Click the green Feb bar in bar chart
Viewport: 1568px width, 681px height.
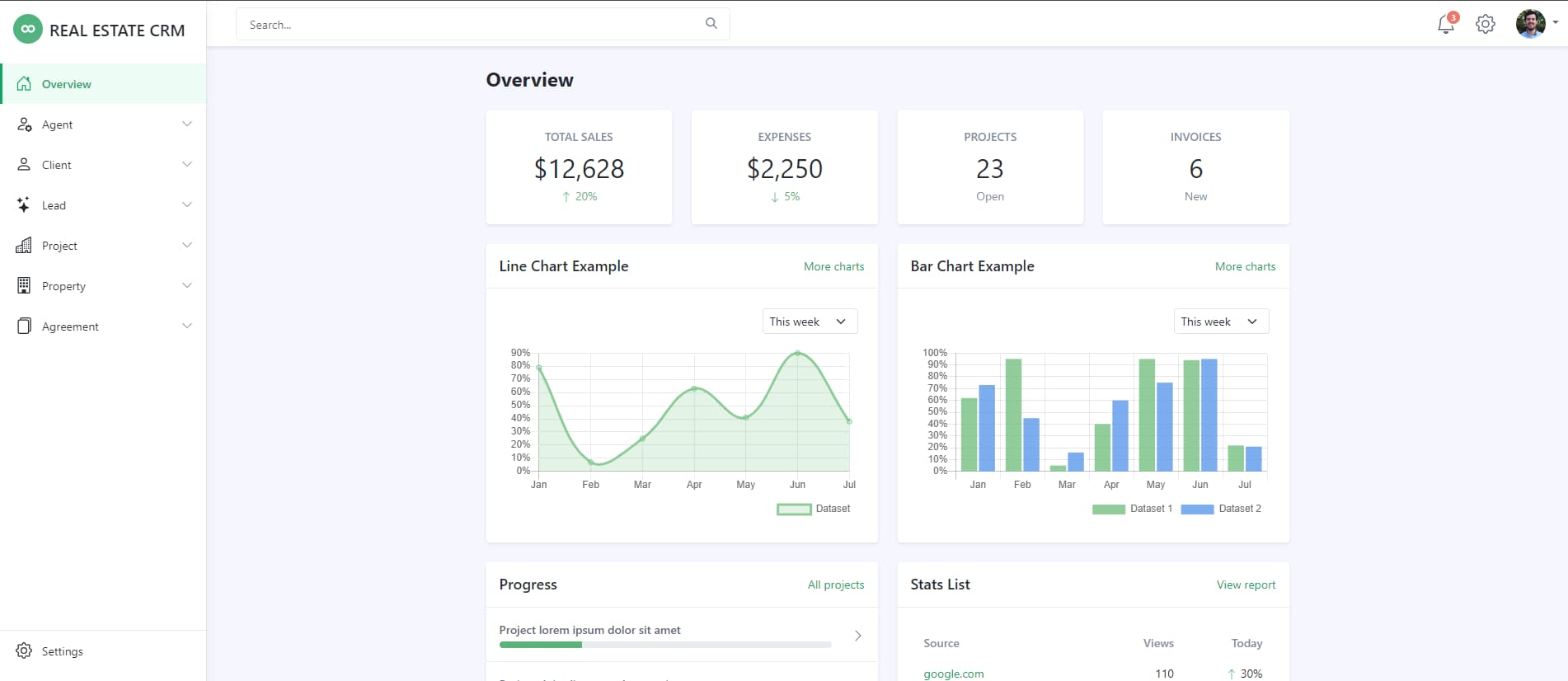pyautogui.click(x=1013, y=415)
